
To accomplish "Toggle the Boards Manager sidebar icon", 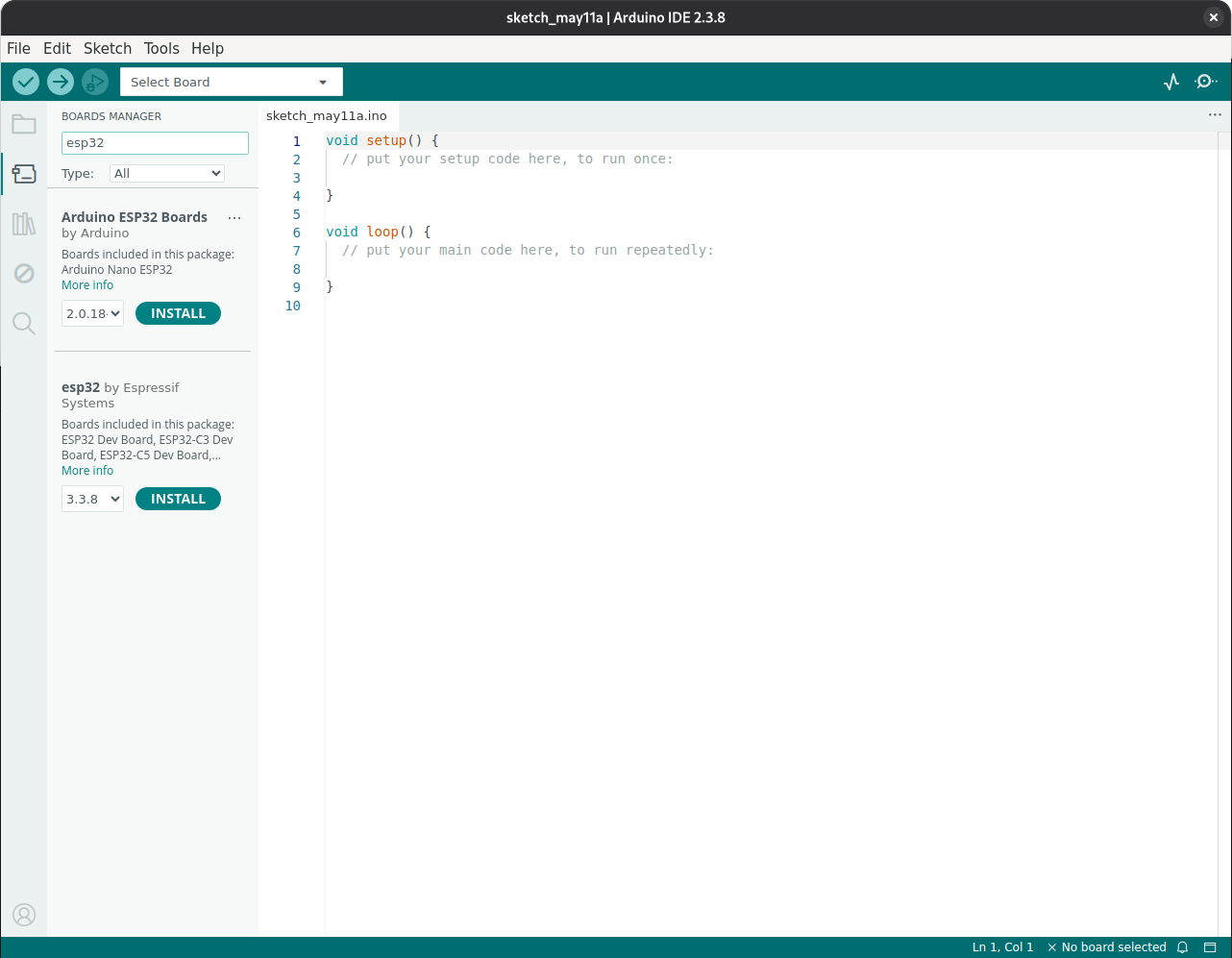I will tap(24, 174).
